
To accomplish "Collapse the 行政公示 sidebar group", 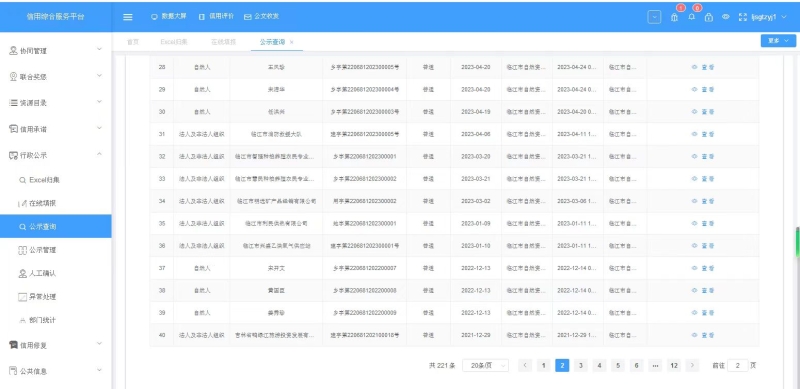I will (56, 155).
